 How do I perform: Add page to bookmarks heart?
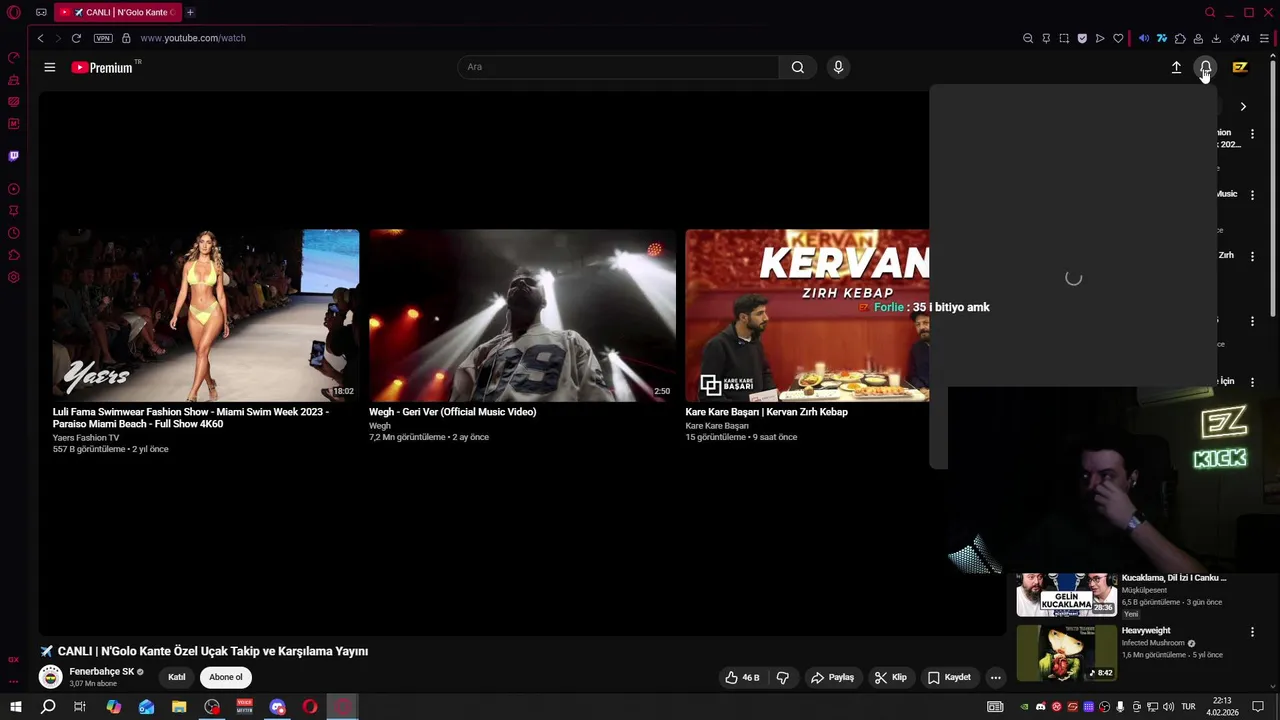pyautogui.click(x=1118, y=38)
